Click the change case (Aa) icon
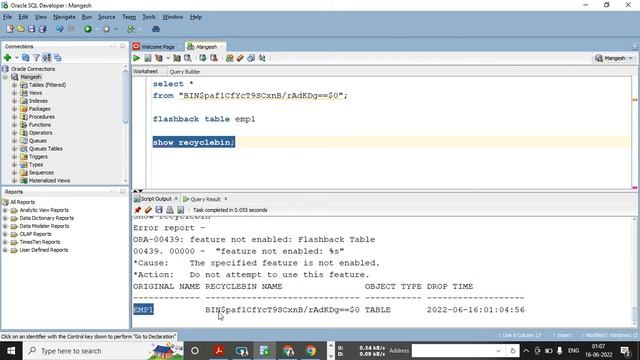 (x=262, y=58)
